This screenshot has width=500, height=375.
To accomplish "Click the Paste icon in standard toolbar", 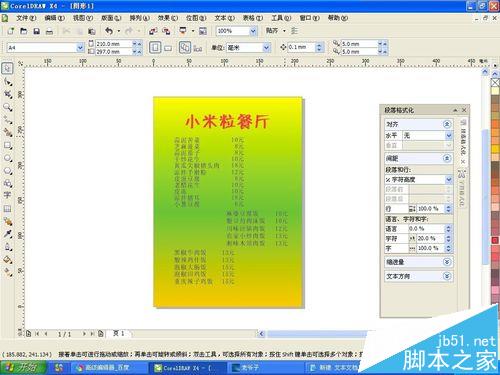I will click(92, 31).
